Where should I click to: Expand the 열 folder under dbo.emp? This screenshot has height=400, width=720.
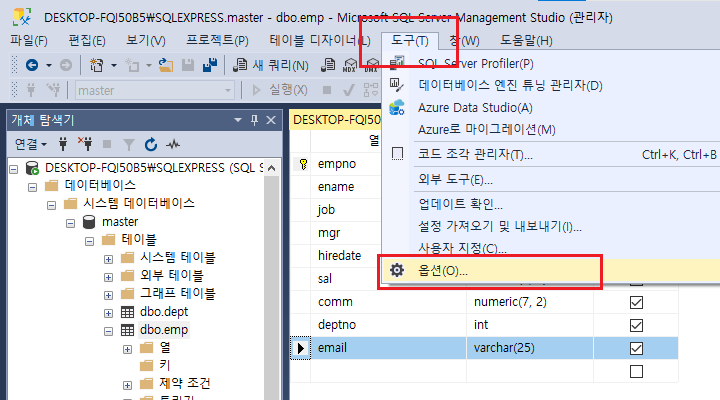(x=127, y=349)
